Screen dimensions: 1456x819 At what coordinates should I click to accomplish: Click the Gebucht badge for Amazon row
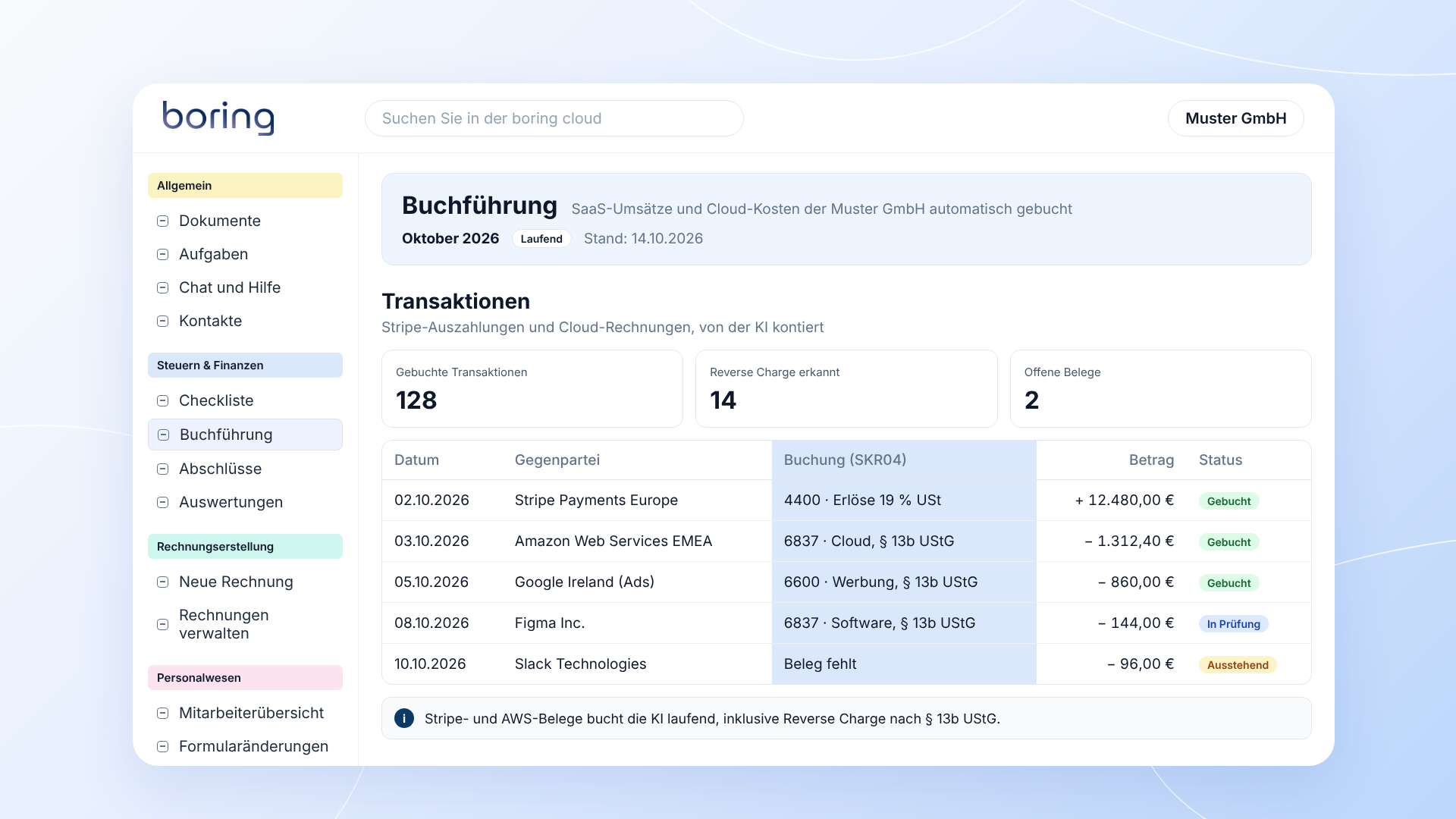point(1228,542)
